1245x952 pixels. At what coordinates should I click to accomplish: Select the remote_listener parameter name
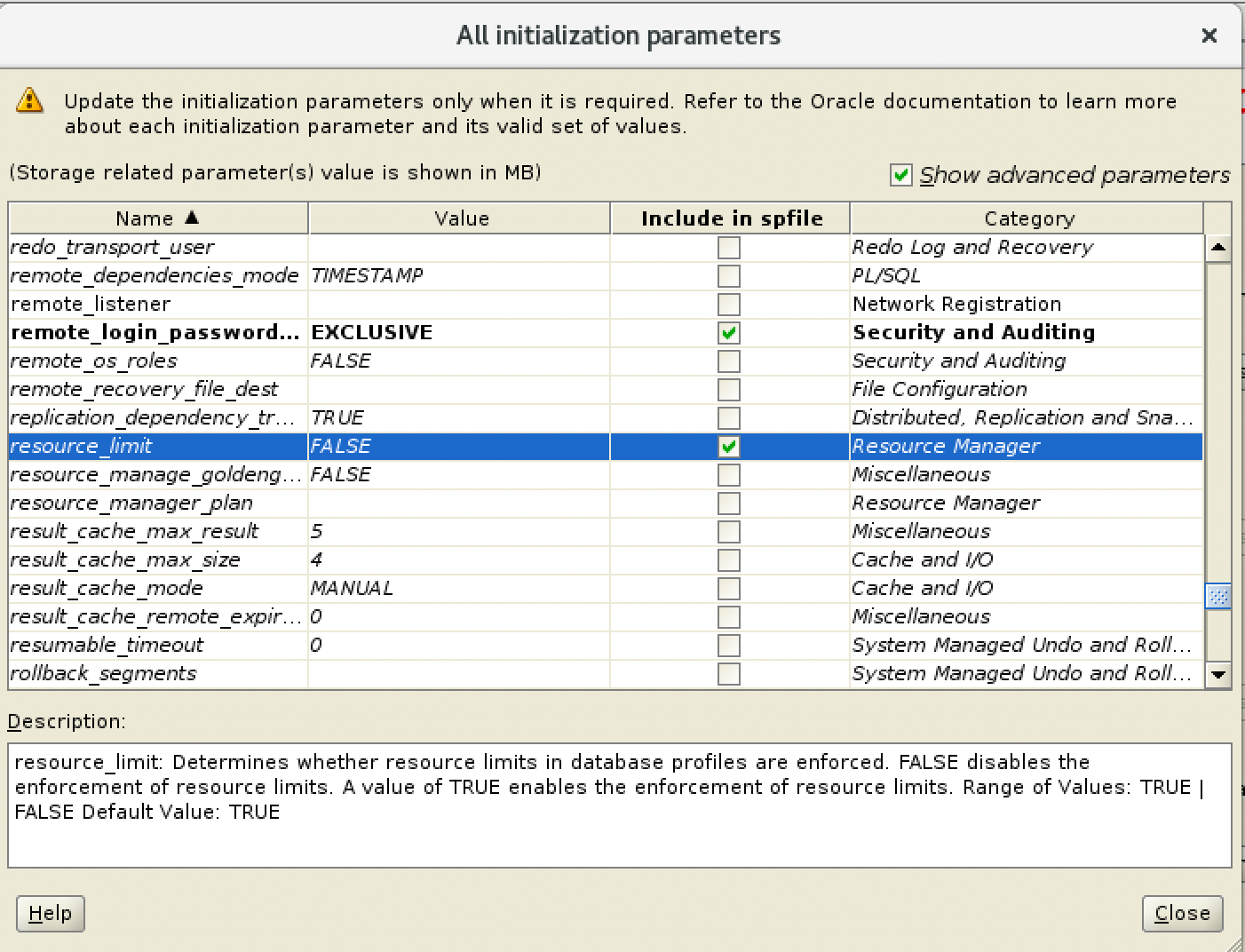(x=90, y=304)
